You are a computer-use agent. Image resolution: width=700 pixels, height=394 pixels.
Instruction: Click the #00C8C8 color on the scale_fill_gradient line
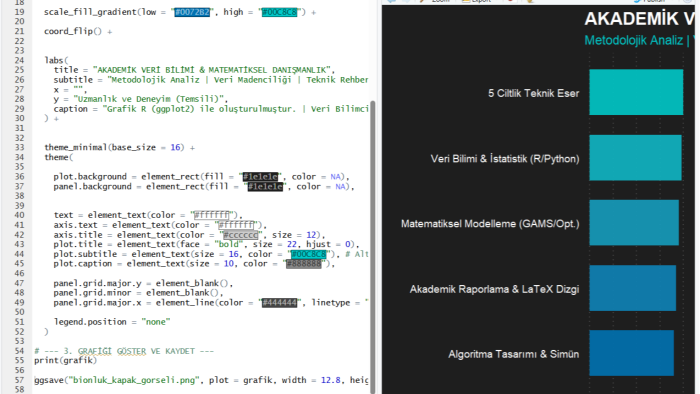(279, 12)
